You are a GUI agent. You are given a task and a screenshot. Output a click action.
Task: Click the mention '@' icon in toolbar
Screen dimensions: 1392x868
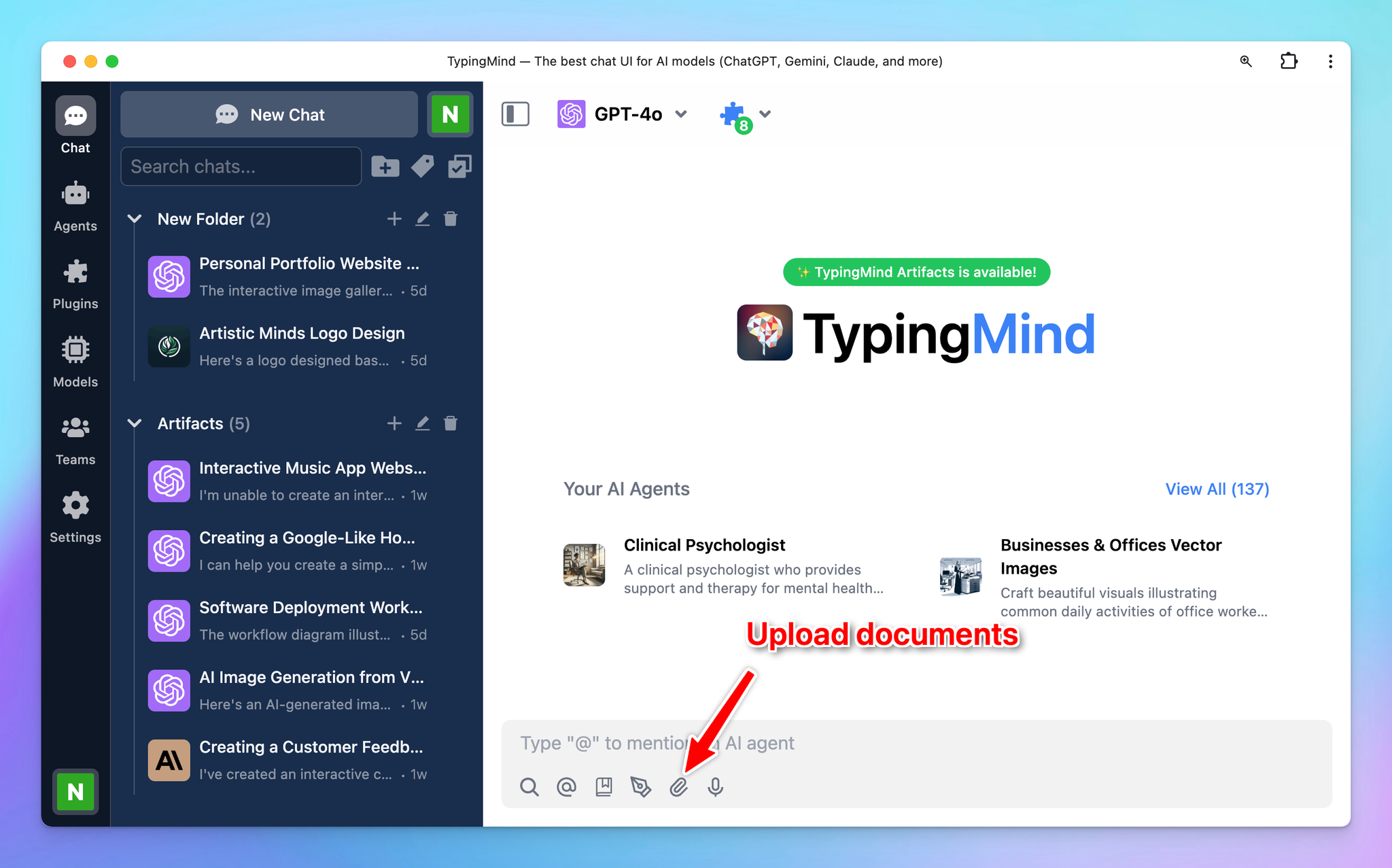(x=566, y=787)
